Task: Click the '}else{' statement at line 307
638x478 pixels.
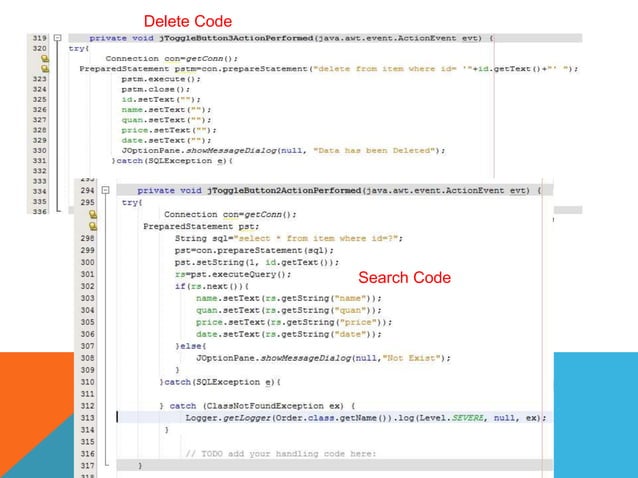Action: (x=191, y=346)
